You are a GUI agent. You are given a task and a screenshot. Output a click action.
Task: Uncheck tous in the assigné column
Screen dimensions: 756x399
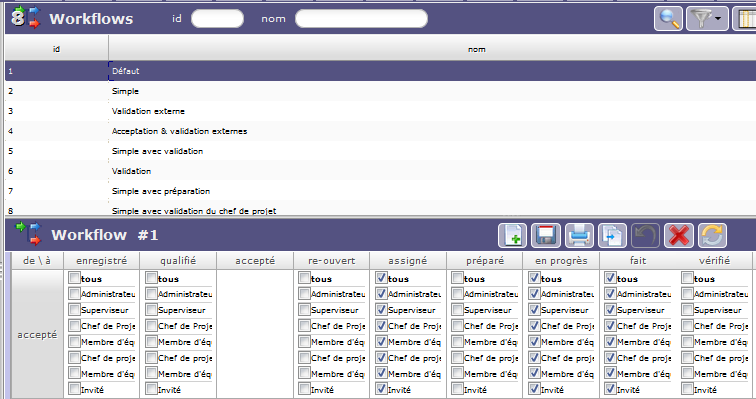click(381, 278)
